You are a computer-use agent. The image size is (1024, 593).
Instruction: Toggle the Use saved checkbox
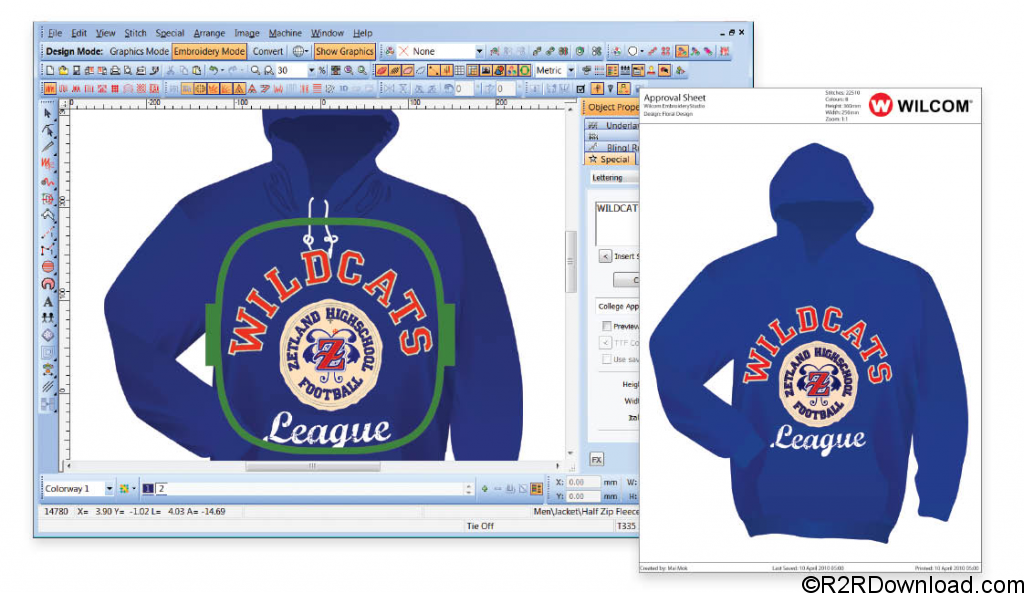(607, 359)
